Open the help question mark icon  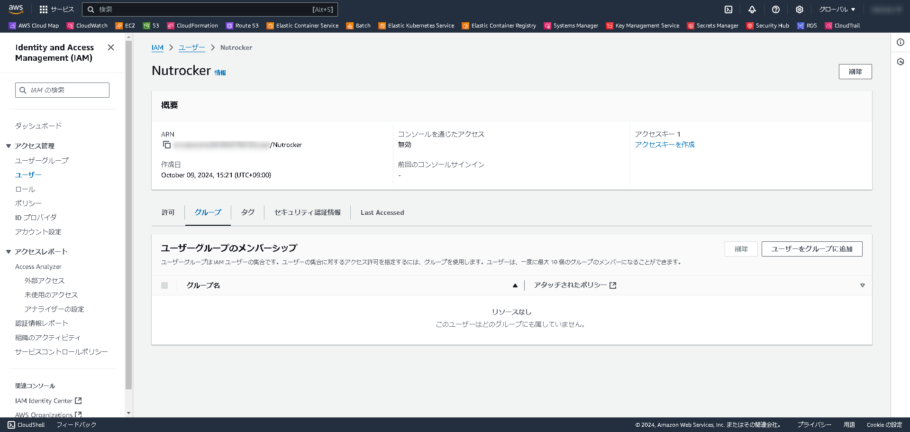(775, 9)
